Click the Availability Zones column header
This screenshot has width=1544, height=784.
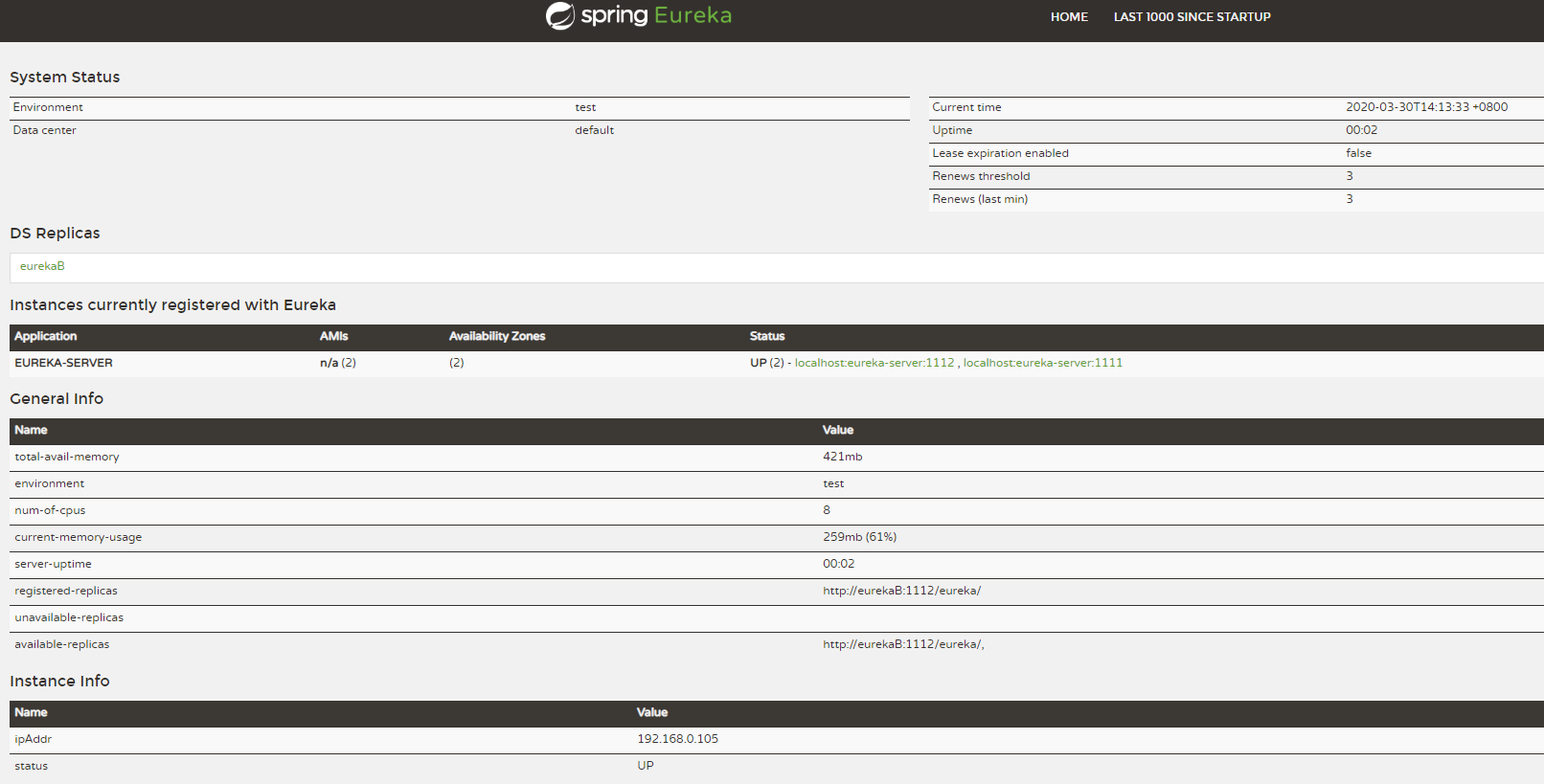[497, 336]
